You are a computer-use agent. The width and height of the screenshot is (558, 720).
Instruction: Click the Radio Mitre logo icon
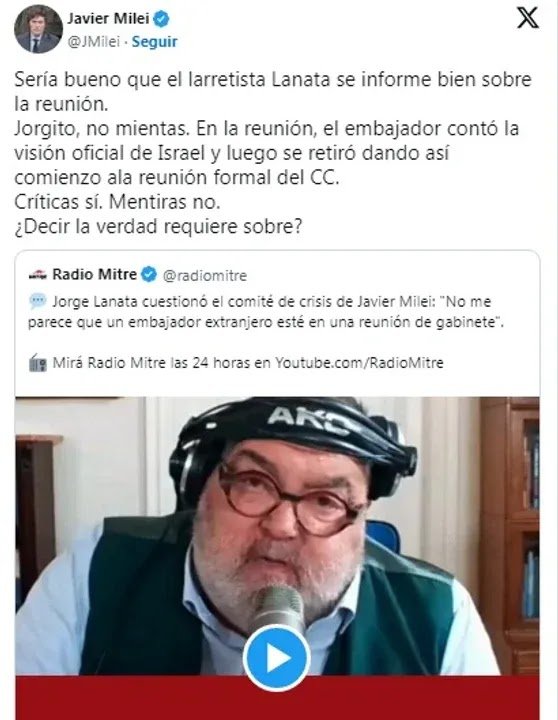click(38, 275)
